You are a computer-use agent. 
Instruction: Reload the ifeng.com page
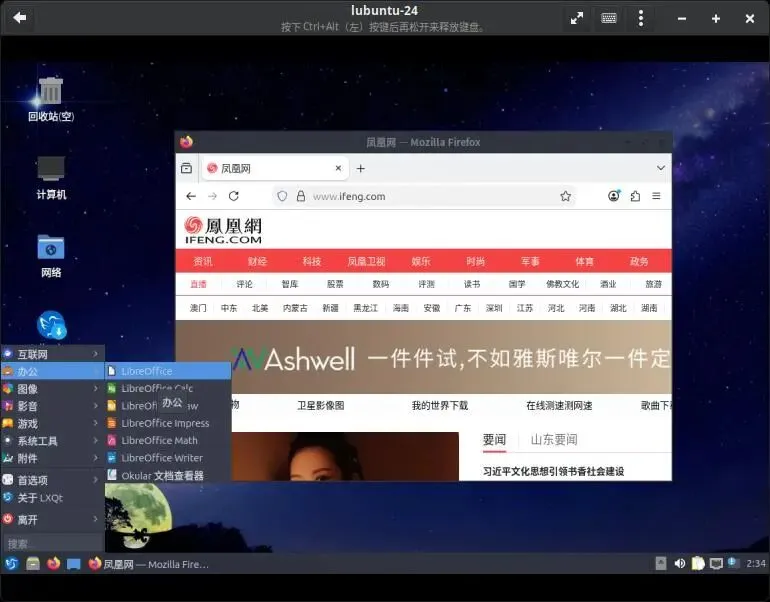pyautogui.click(x=234, y=196)
